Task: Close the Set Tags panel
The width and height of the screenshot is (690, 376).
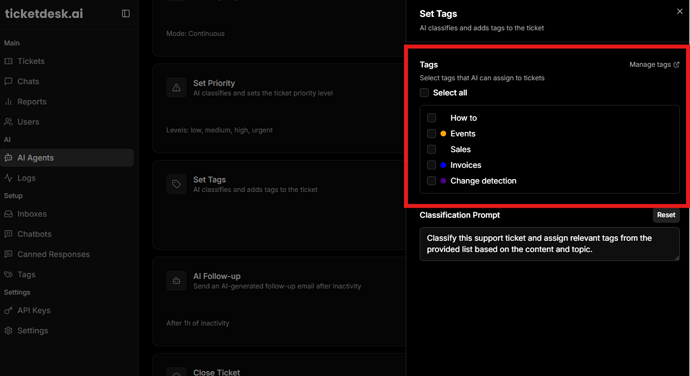Action: pos(679,11)
